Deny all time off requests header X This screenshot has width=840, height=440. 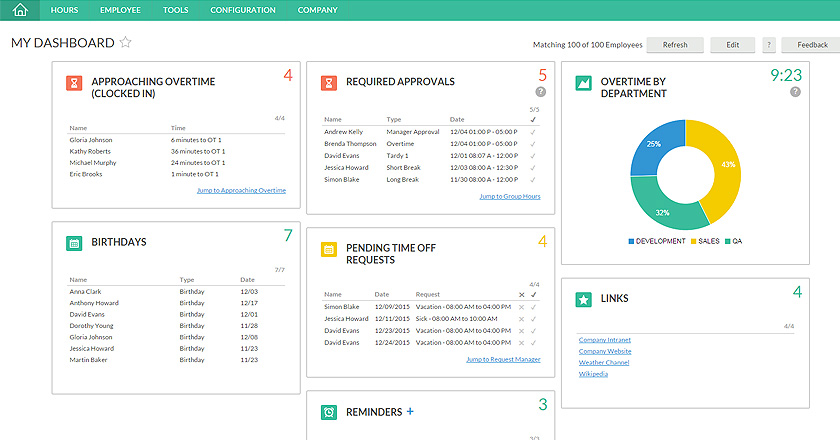(521, 295)
